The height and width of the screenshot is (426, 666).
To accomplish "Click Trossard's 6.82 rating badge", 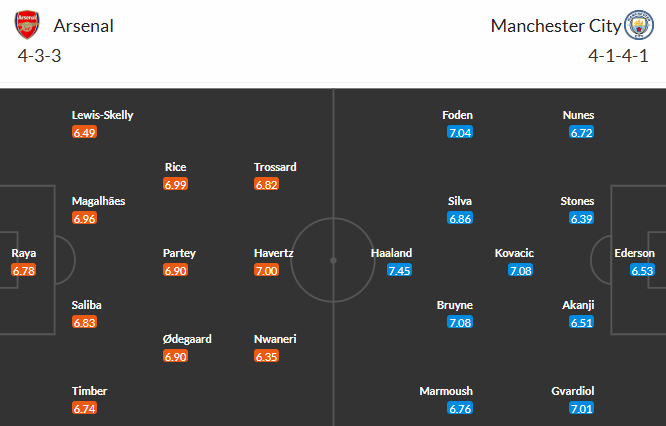I will [x=266, y=184].
